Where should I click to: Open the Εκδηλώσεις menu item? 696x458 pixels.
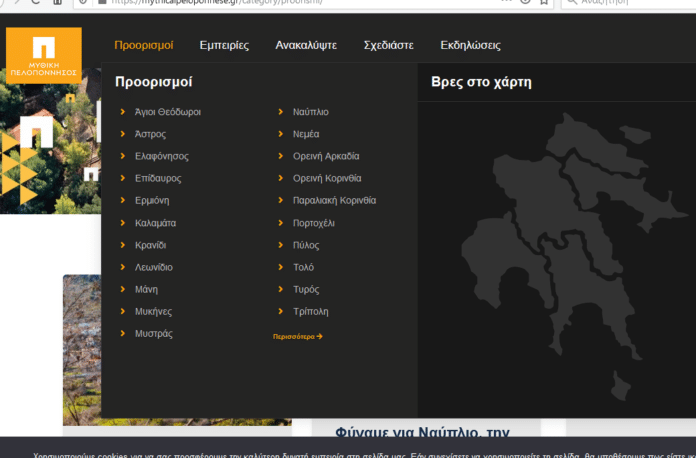click(x=470, y=45)
